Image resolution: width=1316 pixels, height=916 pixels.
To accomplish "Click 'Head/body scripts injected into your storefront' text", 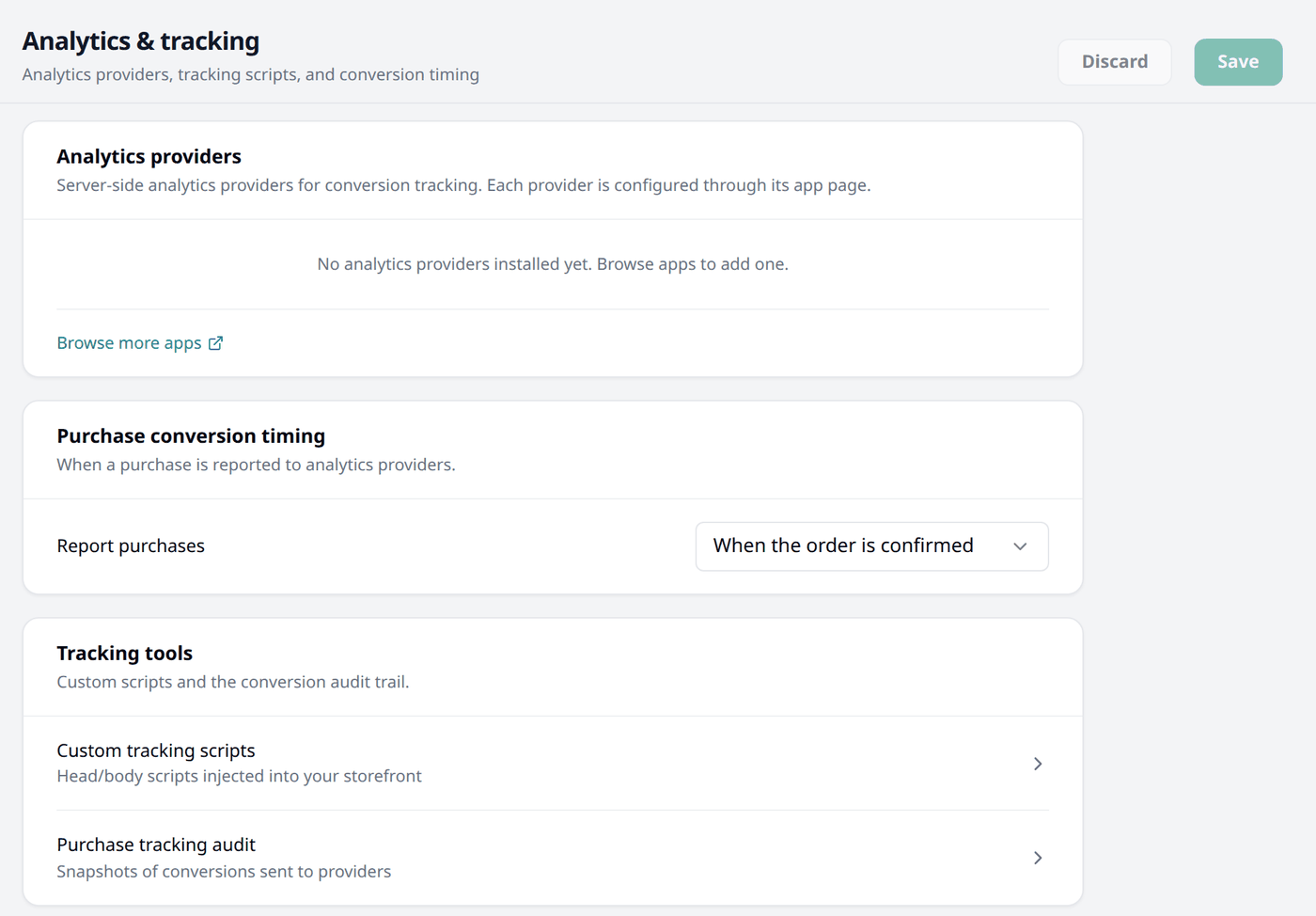I will [240, 776].
